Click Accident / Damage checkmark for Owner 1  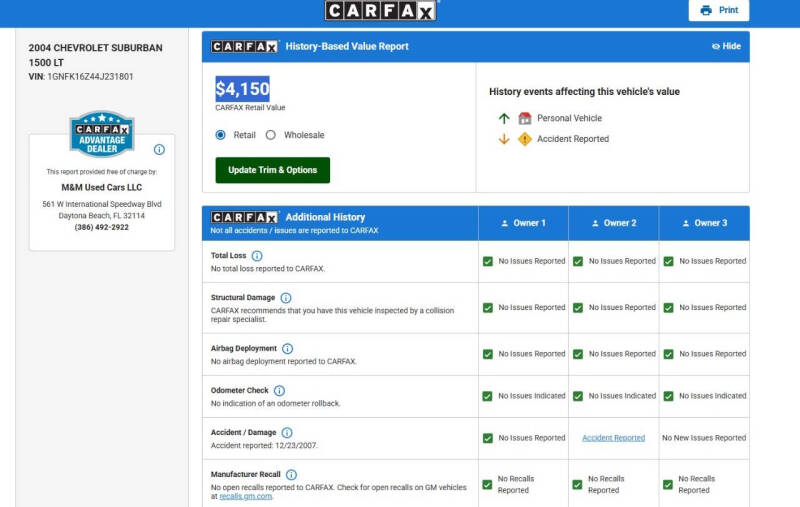488,438
